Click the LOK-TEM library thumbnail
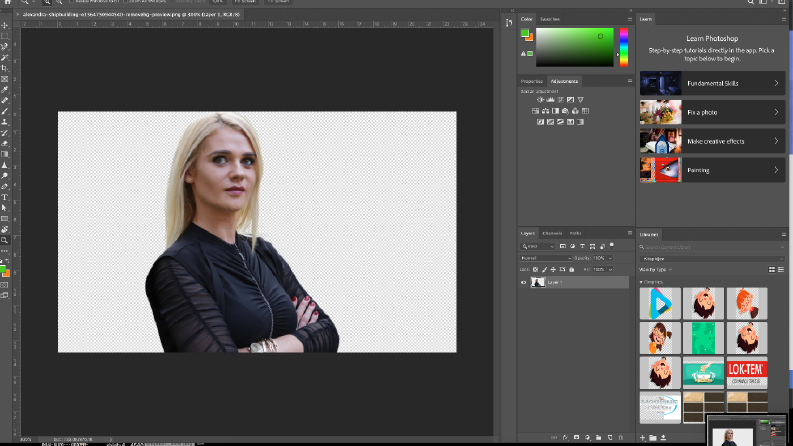This screenshot has height=446, width=793. [x=747, y=373]
